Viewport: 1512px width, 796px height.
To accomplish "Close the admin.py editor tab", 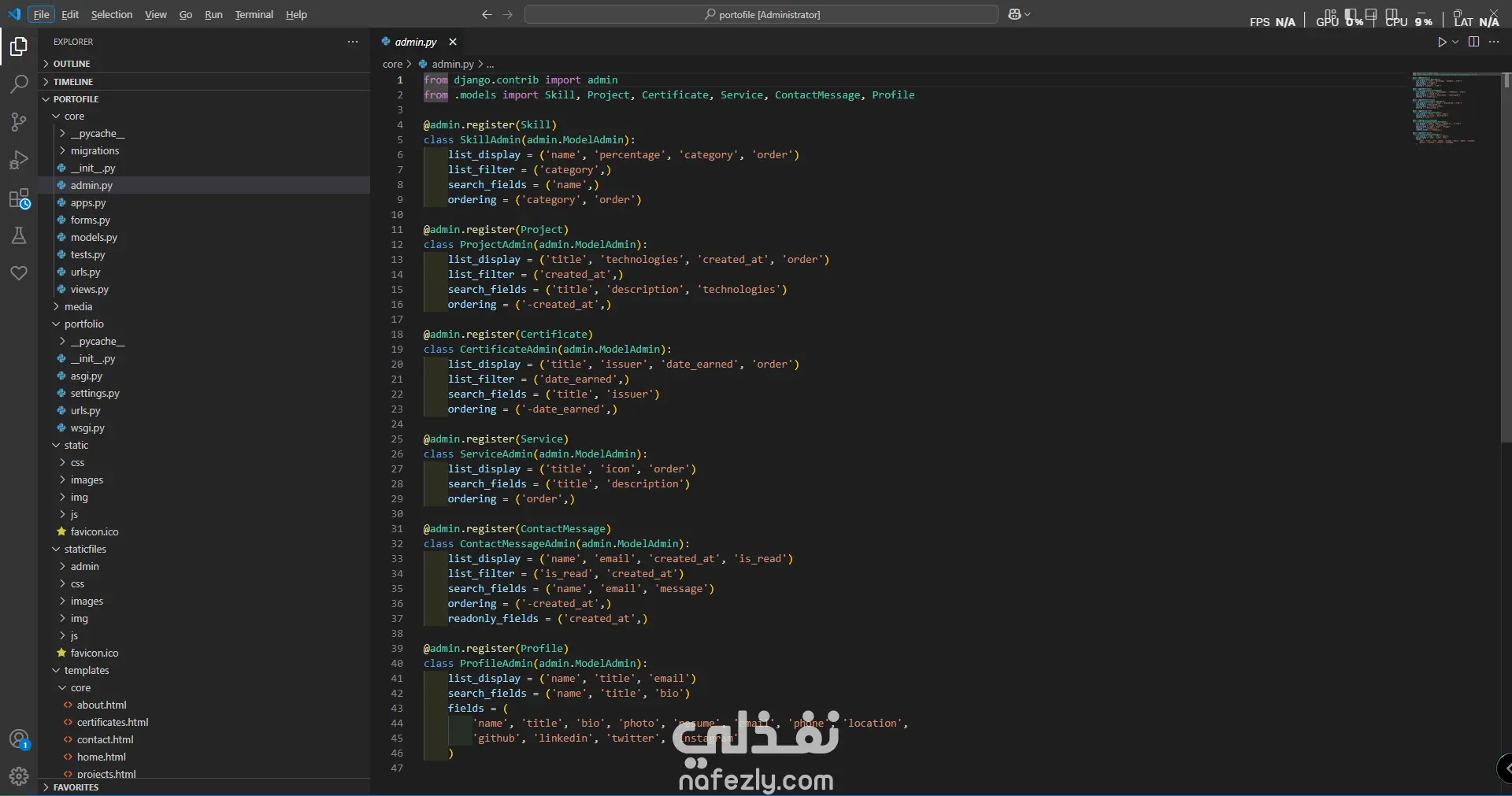I will (x=453, y=42).
